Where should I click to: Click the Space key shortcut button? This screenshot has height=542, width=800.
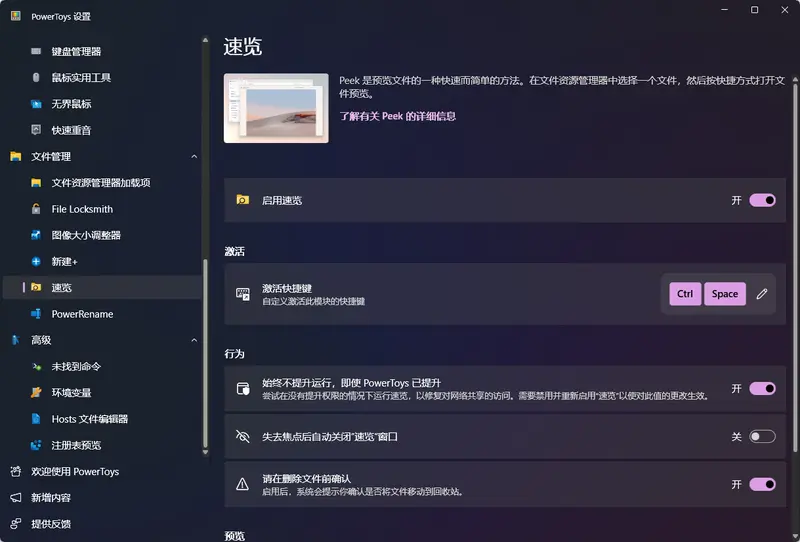724,294
